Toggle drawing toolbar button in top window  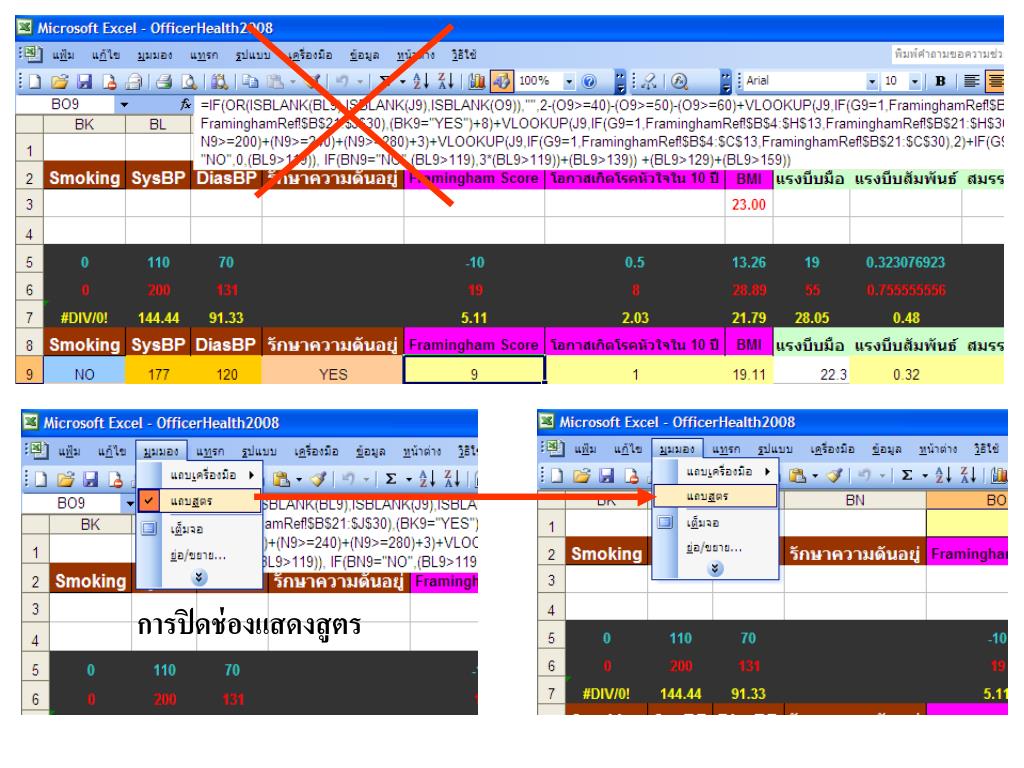click(502, 81)
